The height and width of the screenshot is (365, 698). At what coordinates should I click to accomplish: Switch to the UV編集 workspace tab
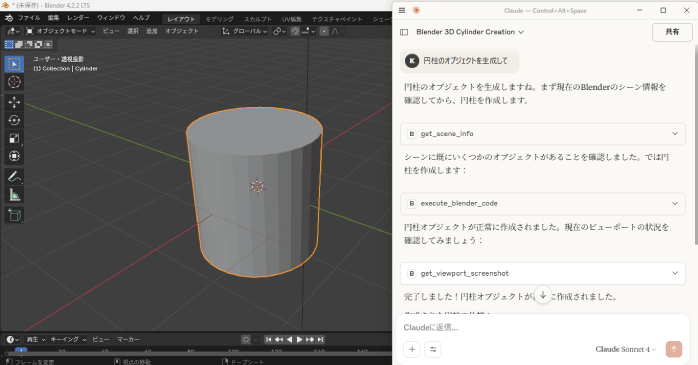292,19
